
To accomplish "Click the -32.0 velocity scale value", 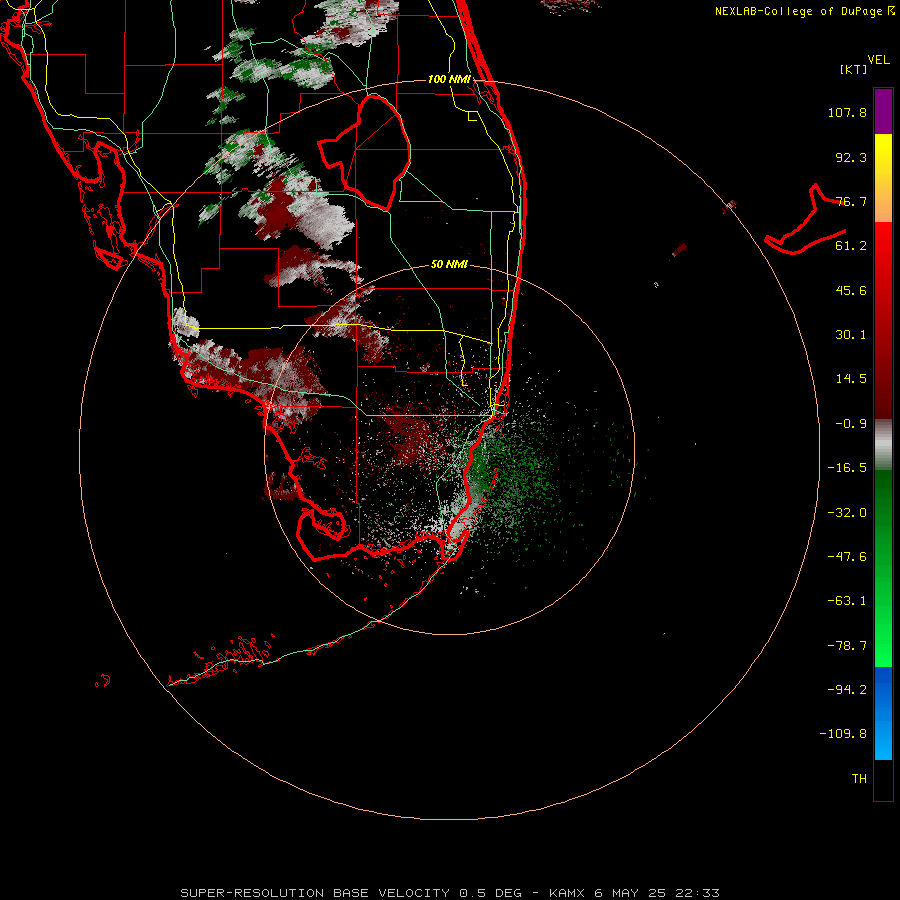I will click(847, 513).
